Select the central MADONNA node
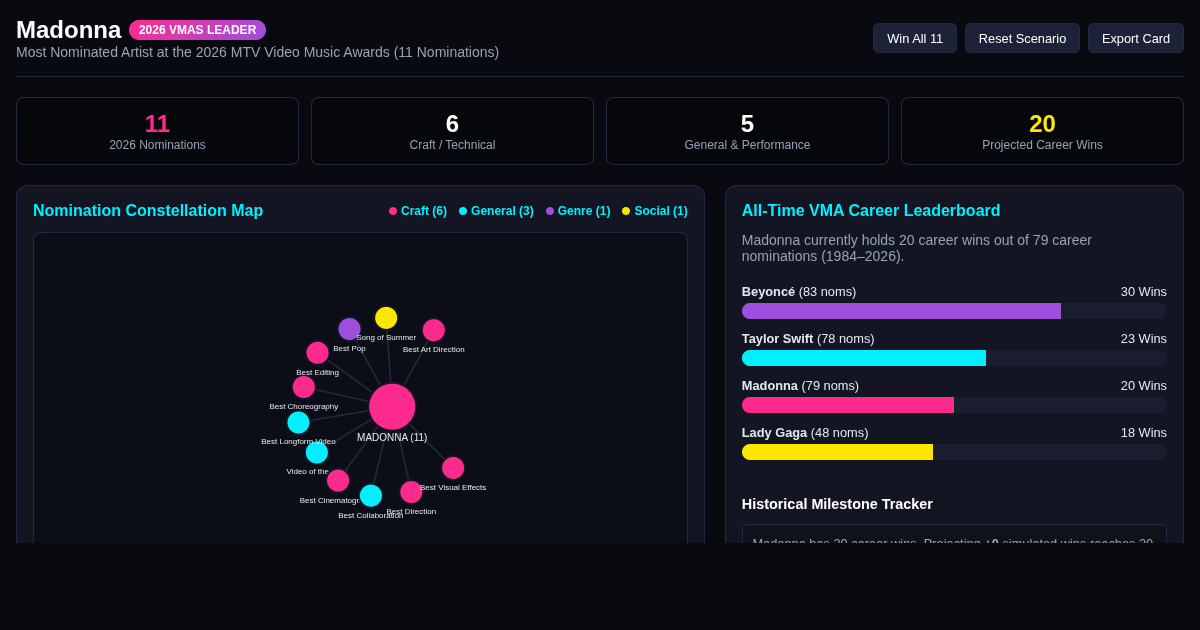The image size is (1200, 630). pos(392,406)
